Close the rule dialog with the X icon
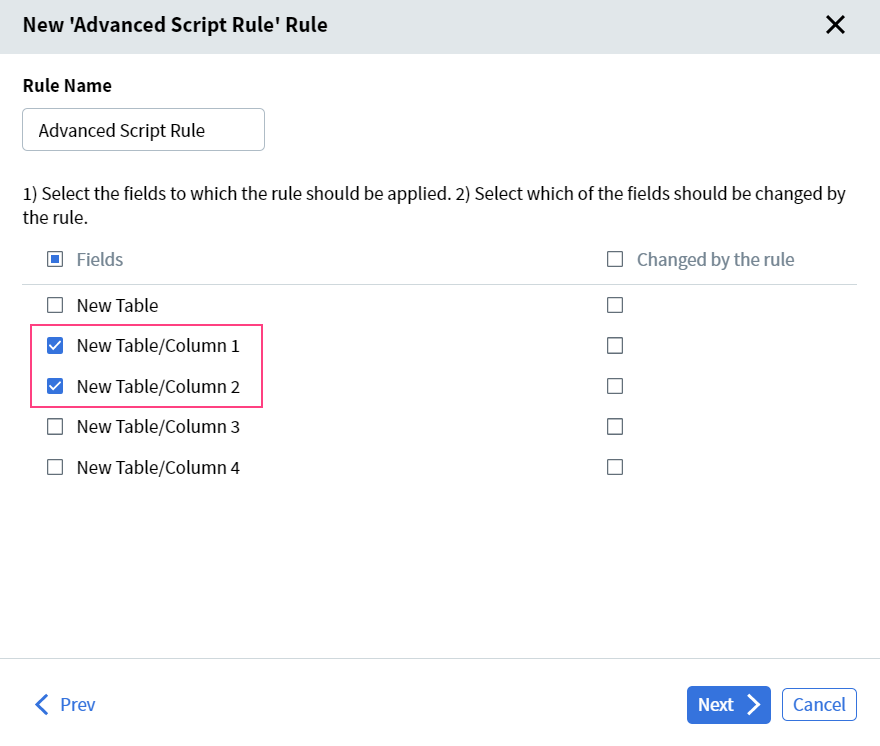 click(836, 25)
